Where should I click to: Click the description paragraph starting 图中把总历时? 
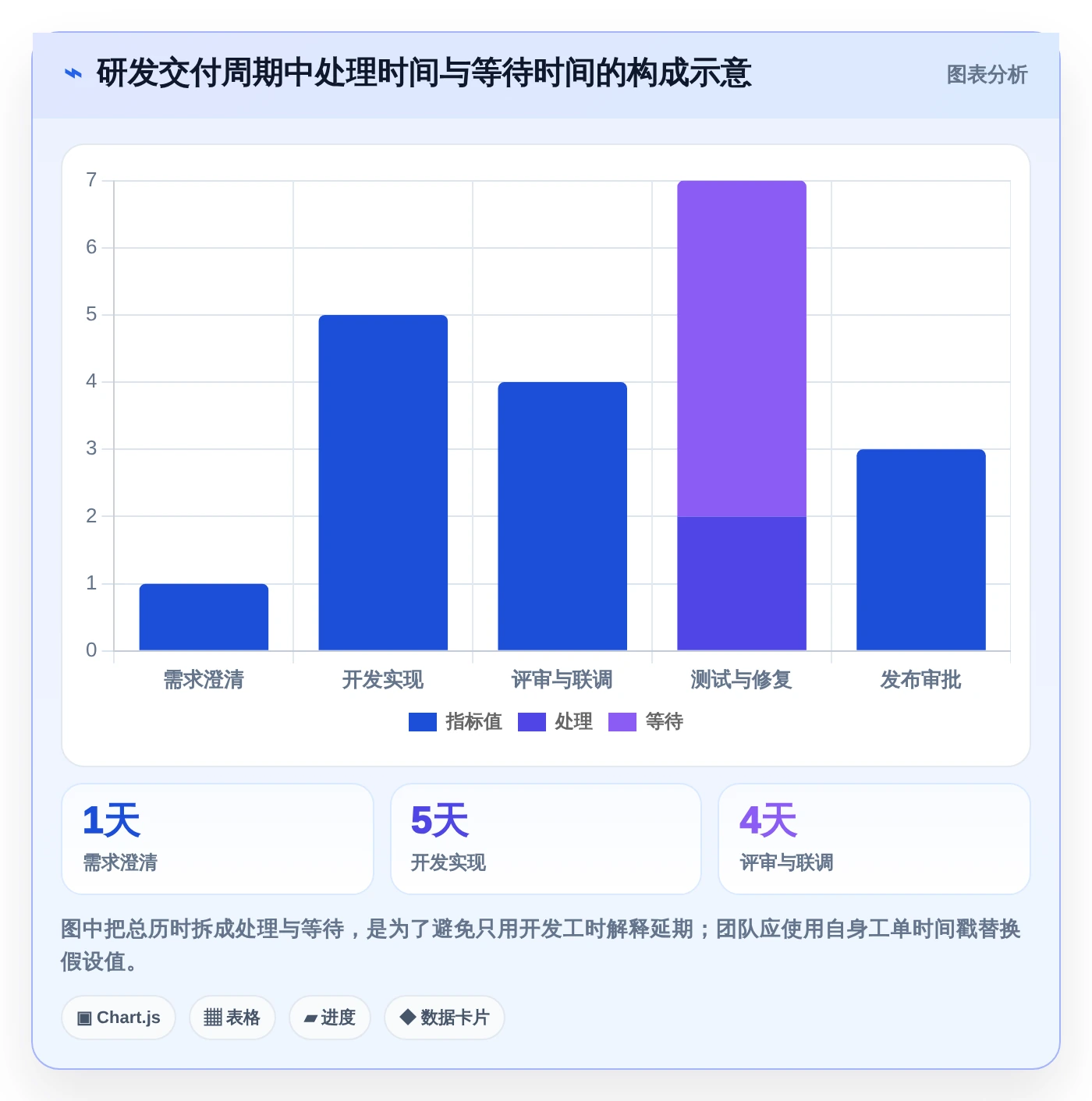[x=541, y=945]
